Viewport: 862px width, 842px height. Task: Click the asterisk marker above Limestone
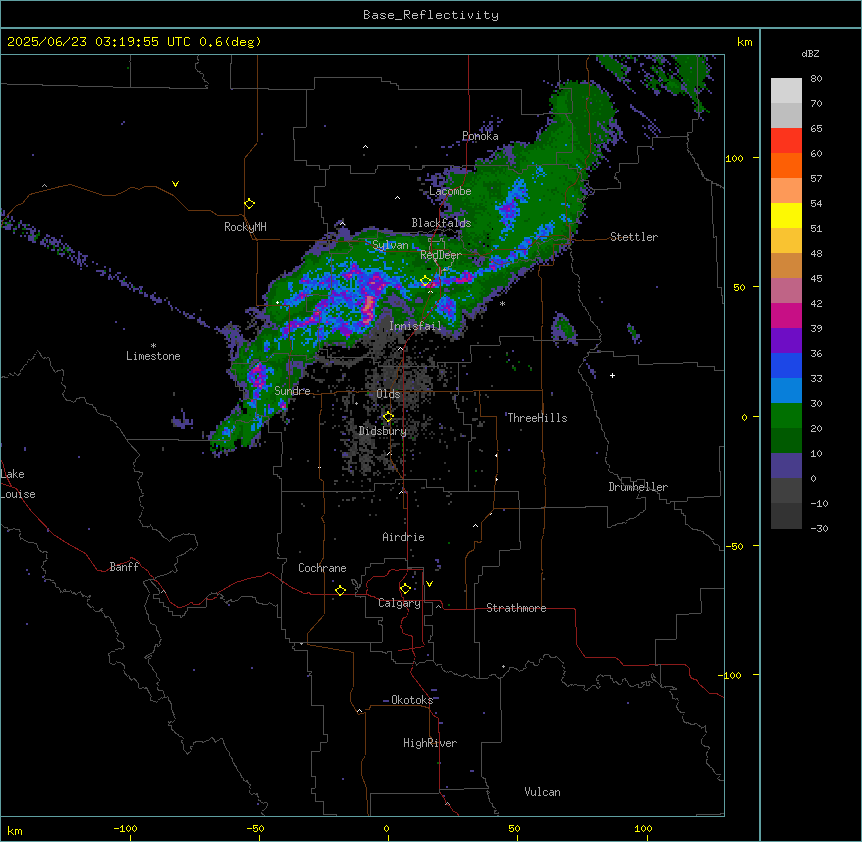153,345
